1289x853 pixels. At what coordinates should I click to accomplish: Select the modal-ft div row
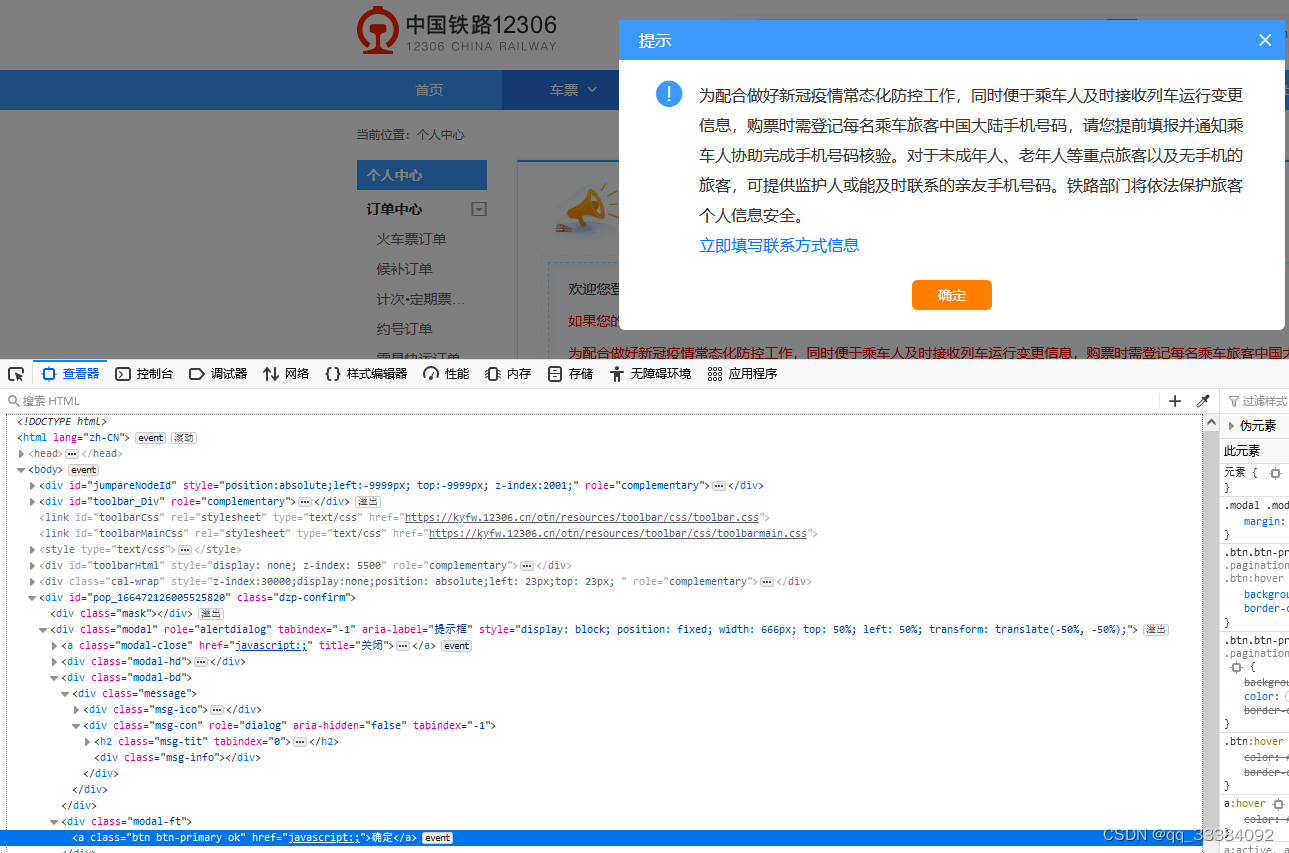[x=603, y=822]
